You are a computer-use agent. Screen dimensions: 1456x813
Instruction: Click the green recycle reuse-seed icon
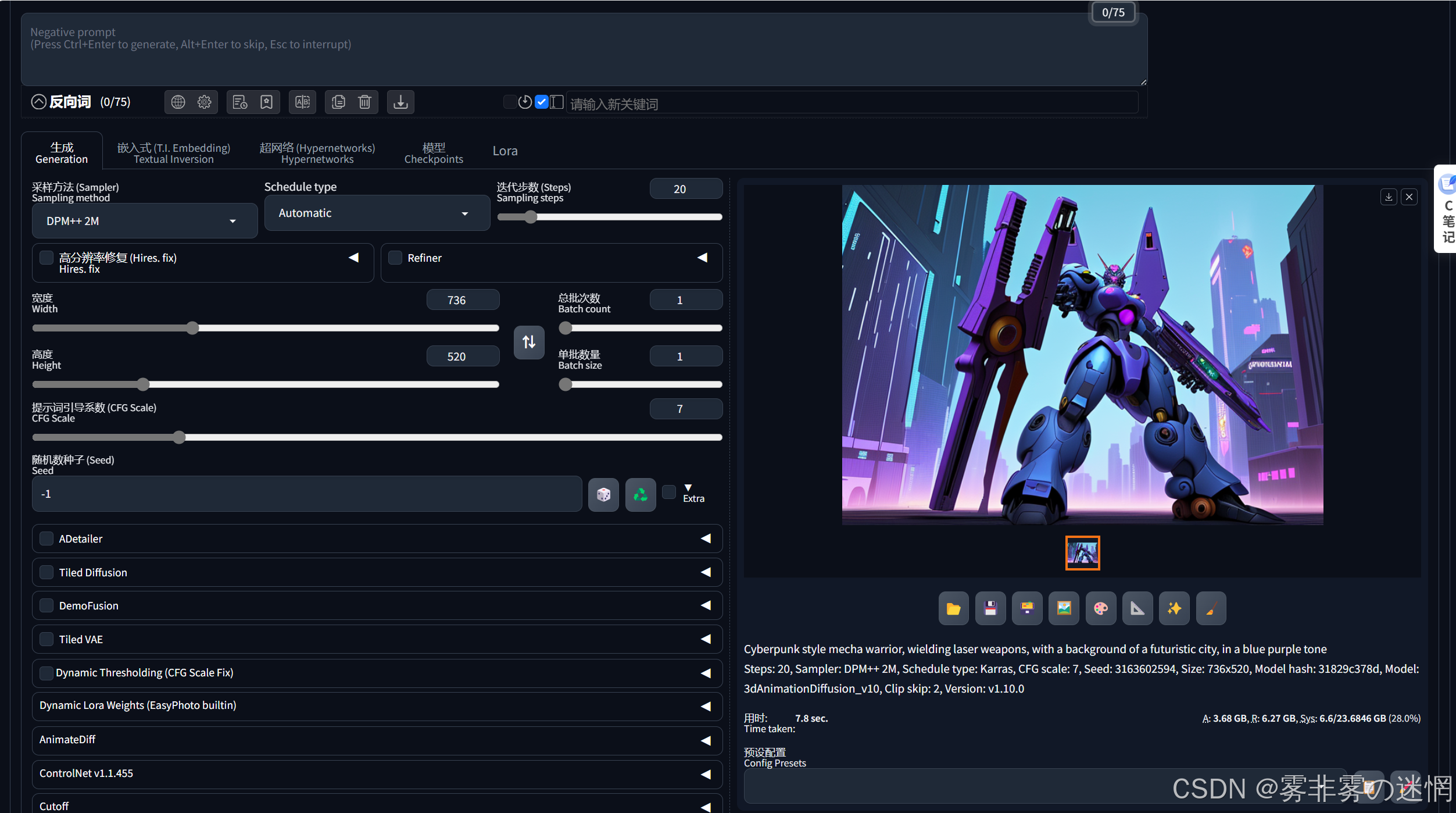pyautogui.click(x=641, y=495)
